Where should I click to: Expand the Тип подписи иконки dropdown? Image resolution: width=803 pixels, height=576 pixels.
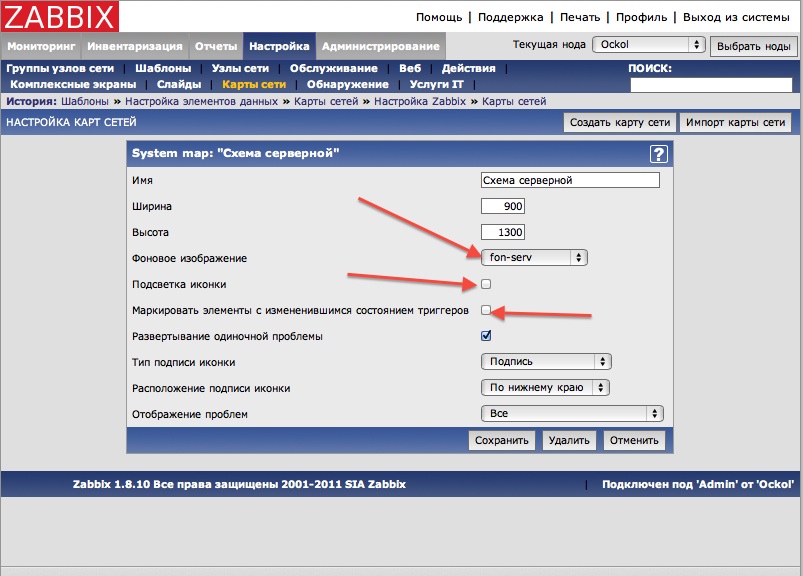pyautogui.click(x=545, y=362)
